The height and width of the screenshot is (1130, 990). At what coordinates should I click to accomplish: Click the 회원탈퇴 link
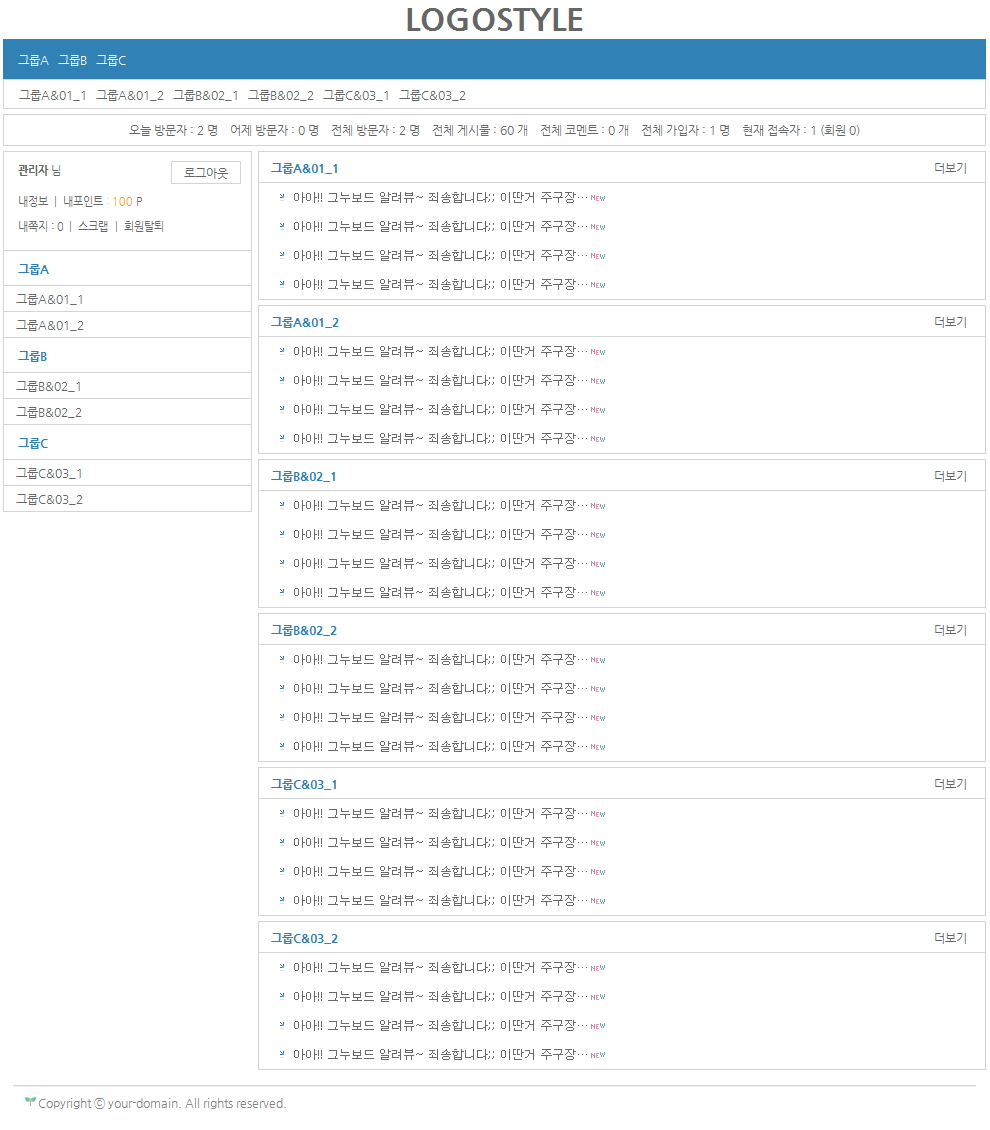click(x=144, y=227)
